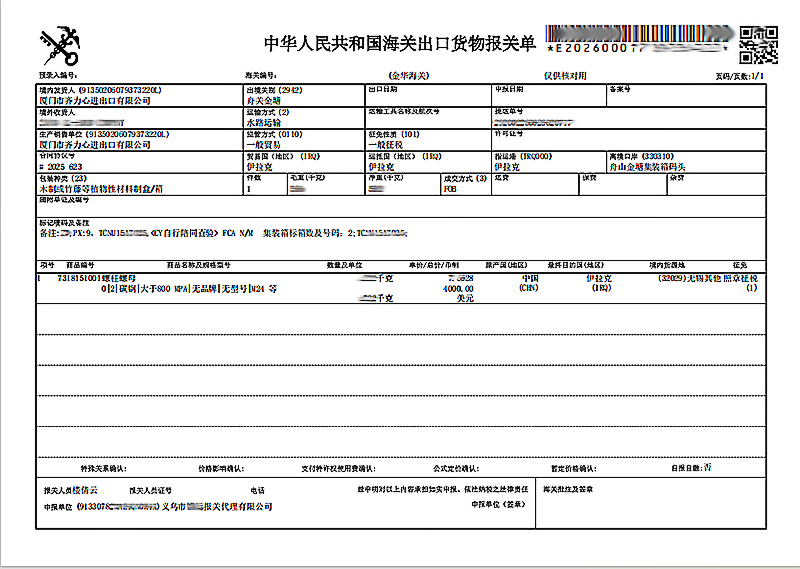Select the 运输方式 水路运输 field
Image resolution: width=800 pixels, height=569 pixels.
point(304,118)
